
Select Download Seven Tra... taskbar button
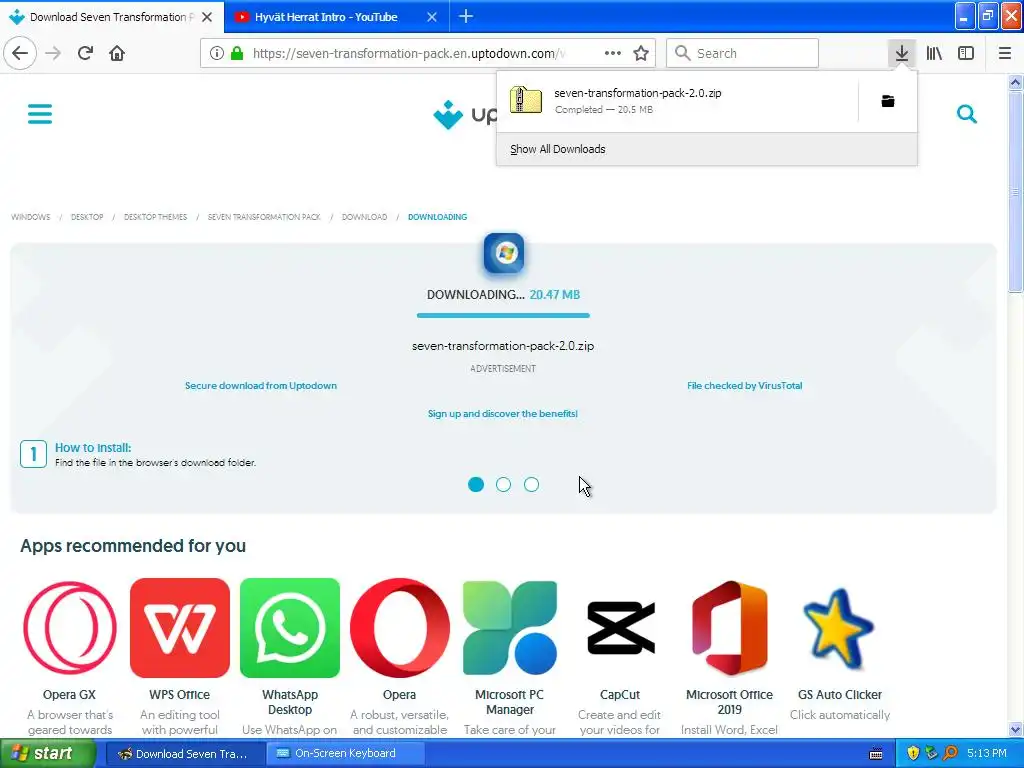pyautogui.click(x=185, y=753)
